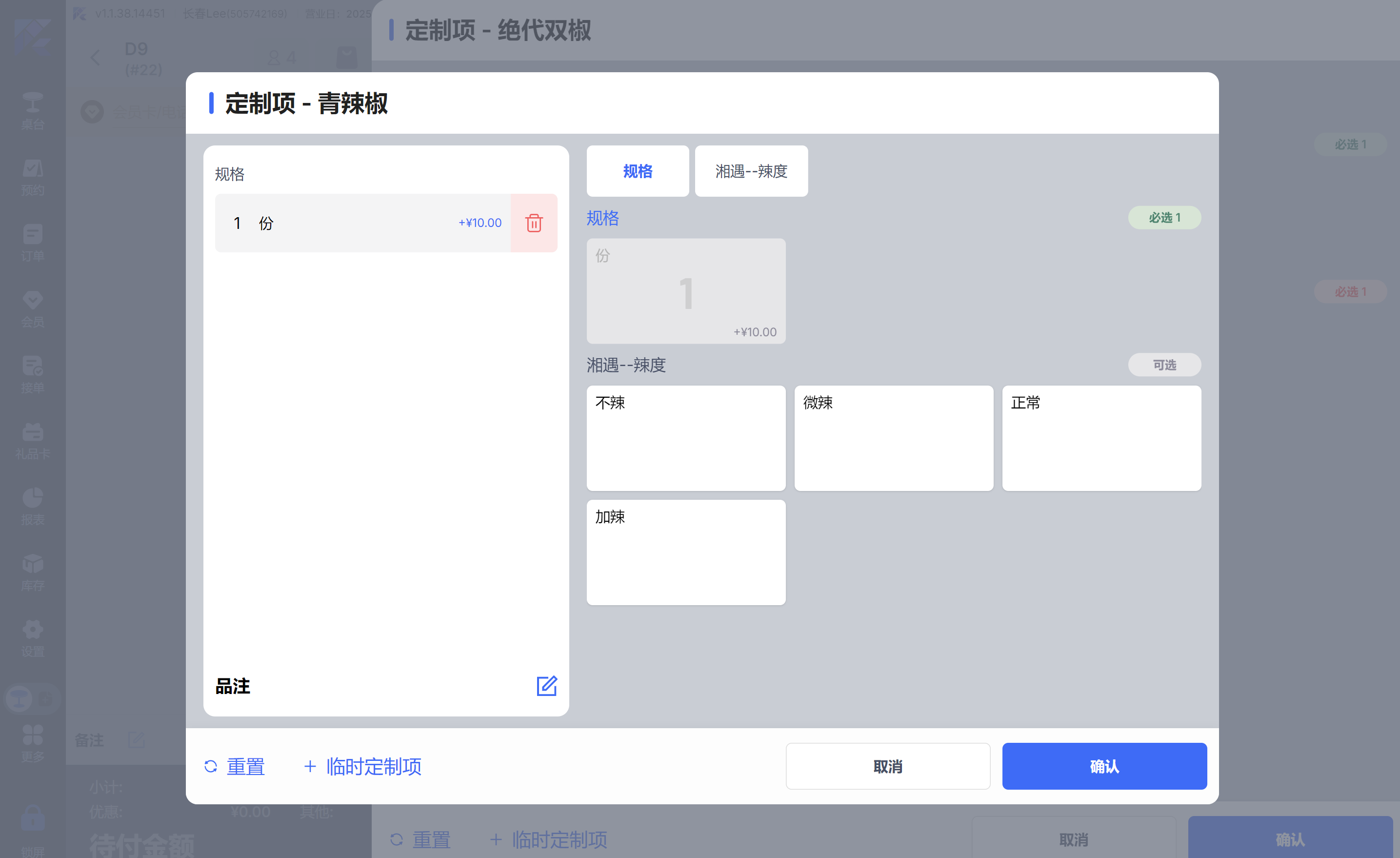This screenshot has width=1400, height=858.
Task: Delete the 1 份 specification row
Action: click(x=534, y=223)
